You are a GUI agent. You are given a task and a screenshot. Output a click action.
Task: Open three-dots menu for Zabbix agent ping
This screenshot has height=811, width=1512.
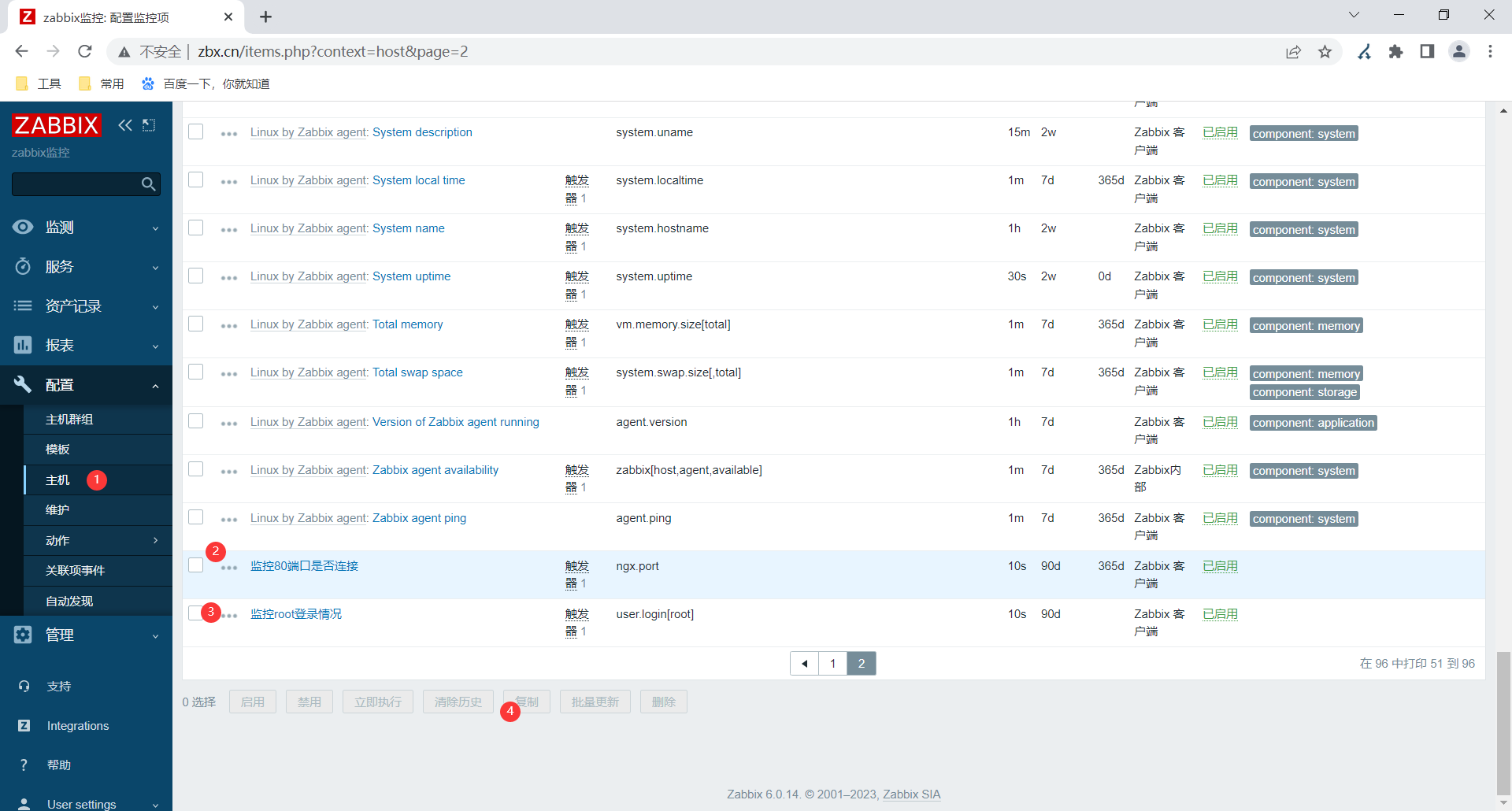tap(229, 520)
